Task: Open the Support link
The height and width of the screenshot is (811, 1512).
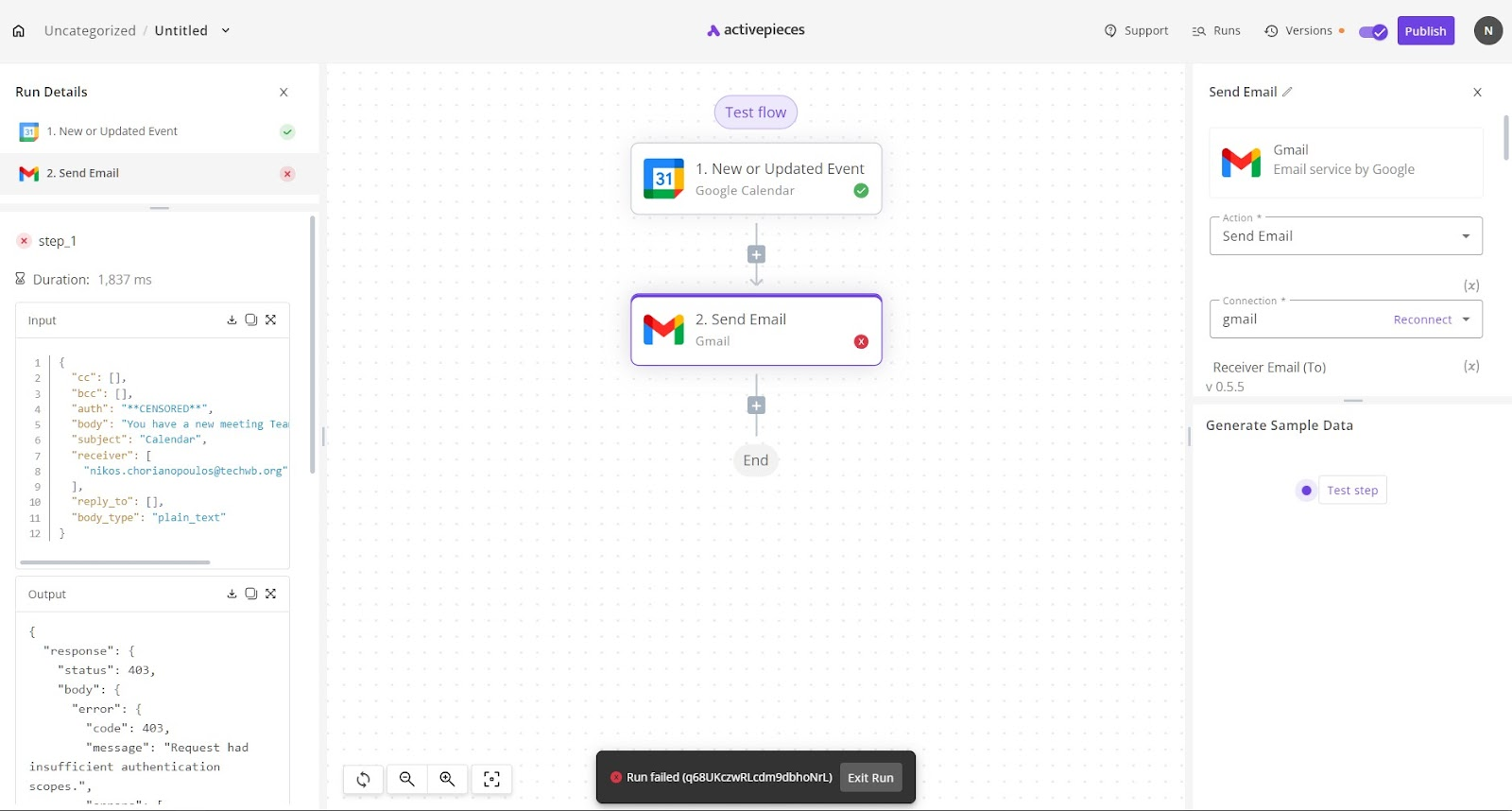Action: coord(1137,30)
